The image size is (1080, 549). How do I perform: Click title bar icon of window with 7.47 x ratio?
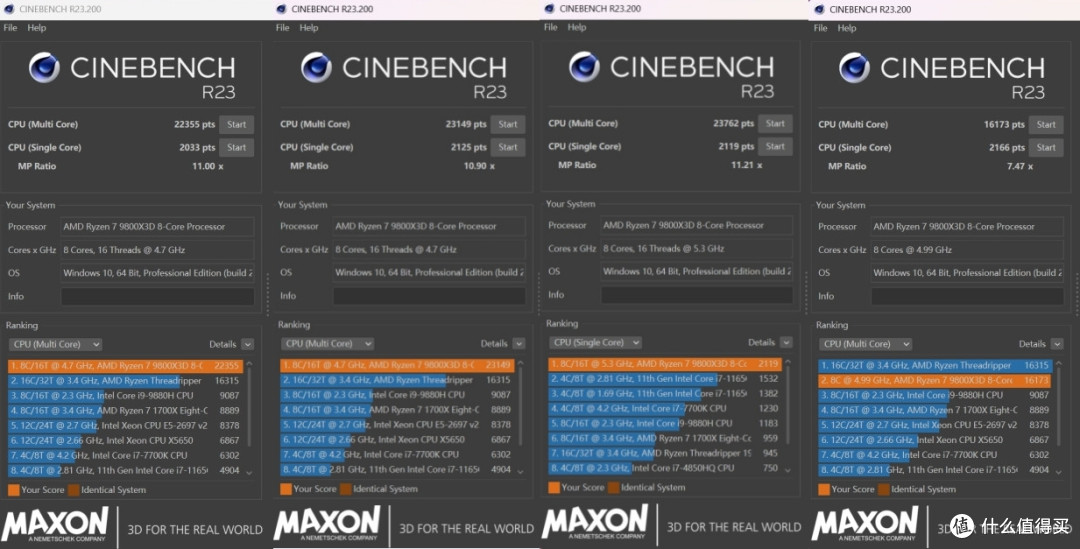[x=819, y=9]
